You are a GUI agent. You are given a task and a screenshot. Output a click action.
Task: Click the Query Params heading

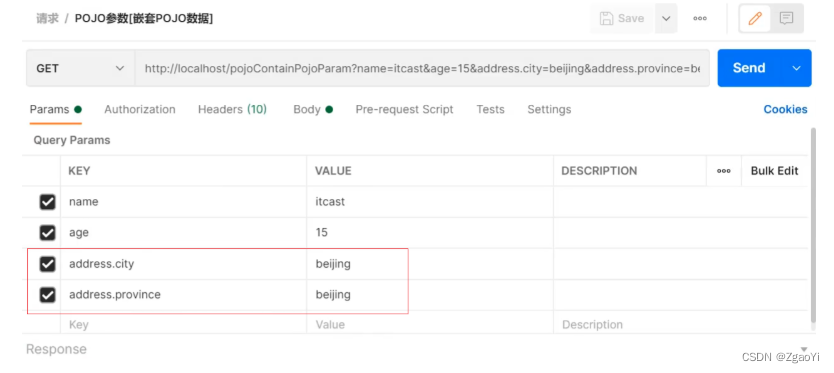coord(72,140)
